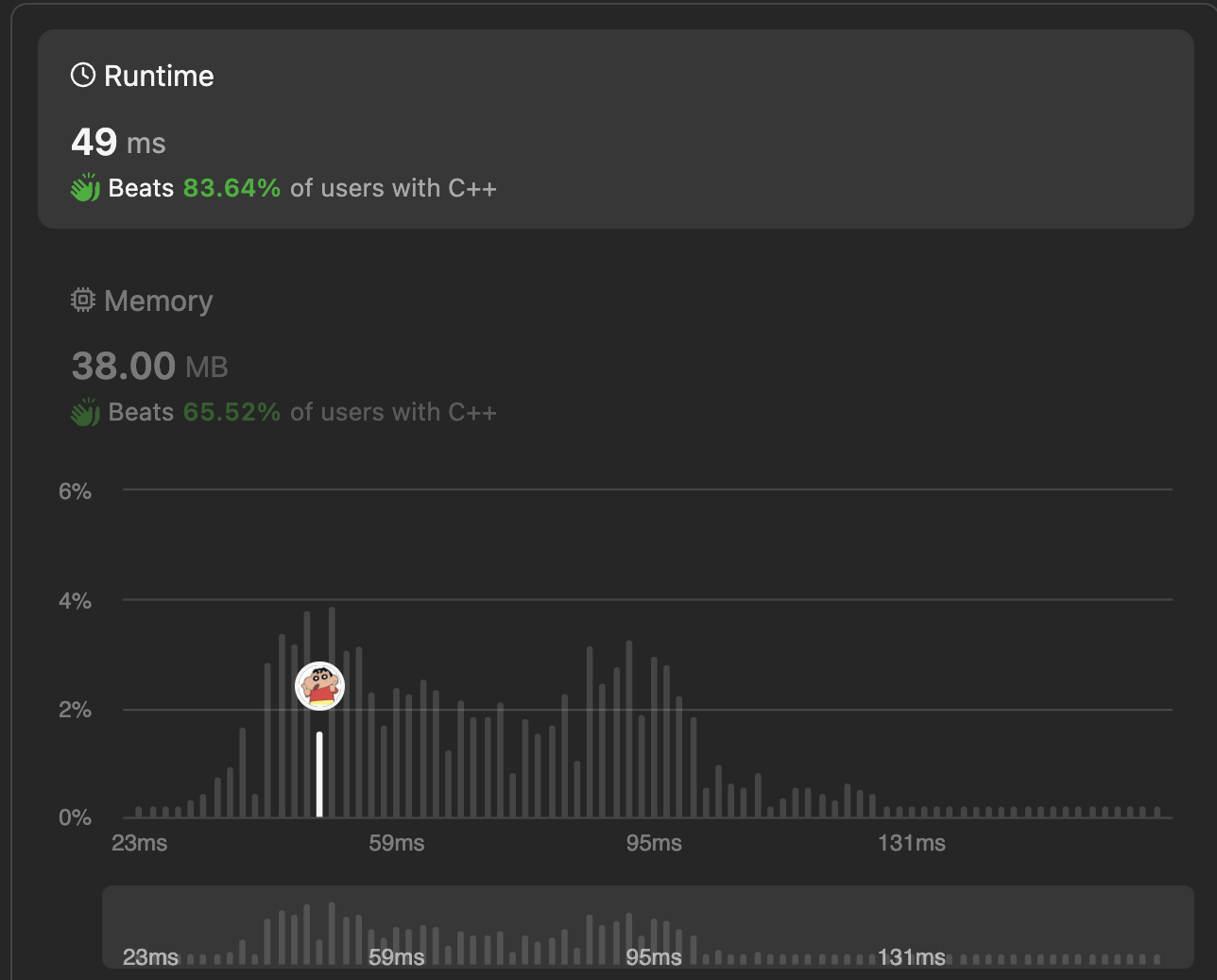The width and height of the screenshot is (1217, 980).
Task: Click the 23ms label in overview strip
Action: [151, 957]
